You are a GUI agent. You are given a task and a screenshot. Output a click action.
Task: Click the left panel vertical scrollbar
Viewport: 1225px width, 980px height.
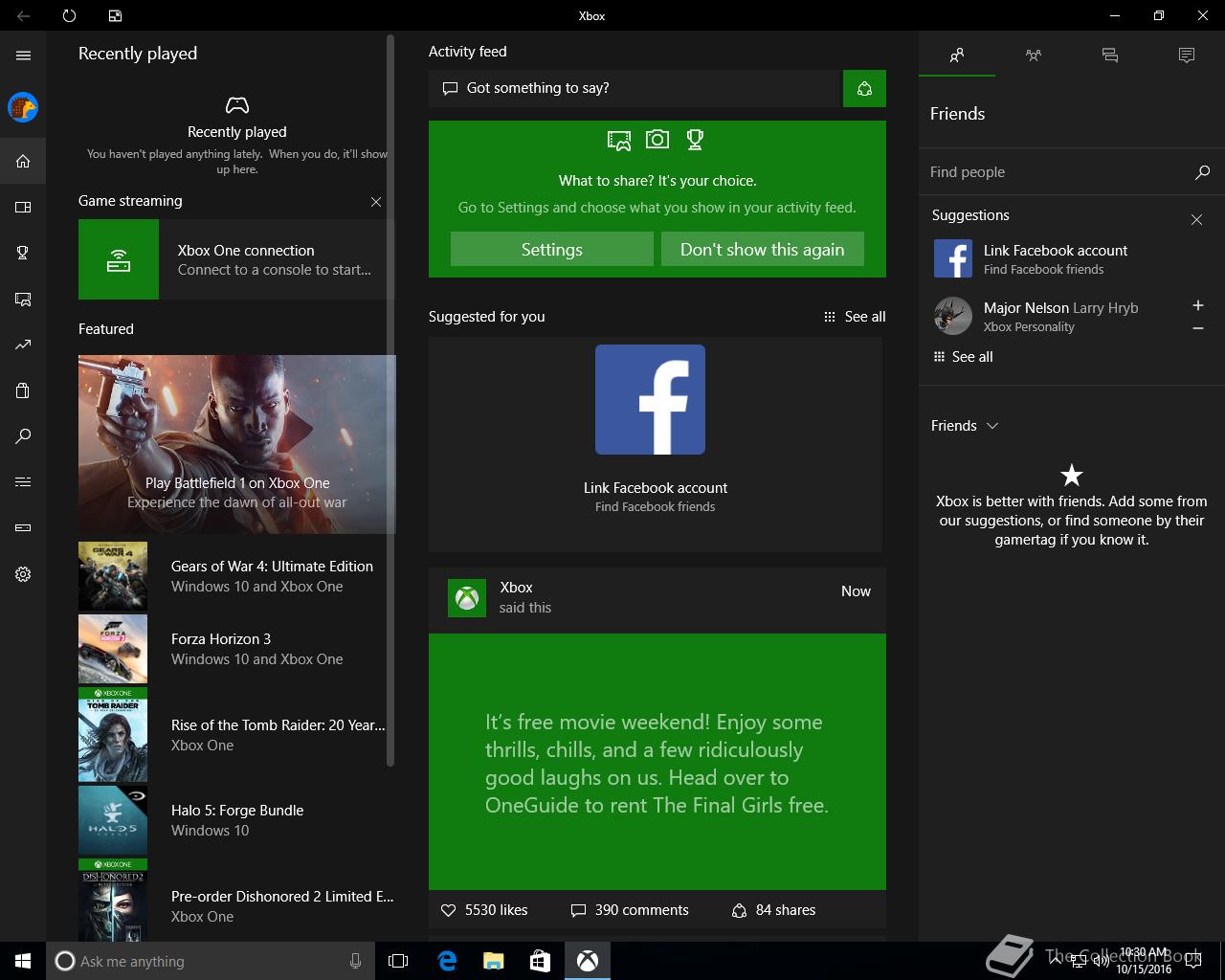390,400
